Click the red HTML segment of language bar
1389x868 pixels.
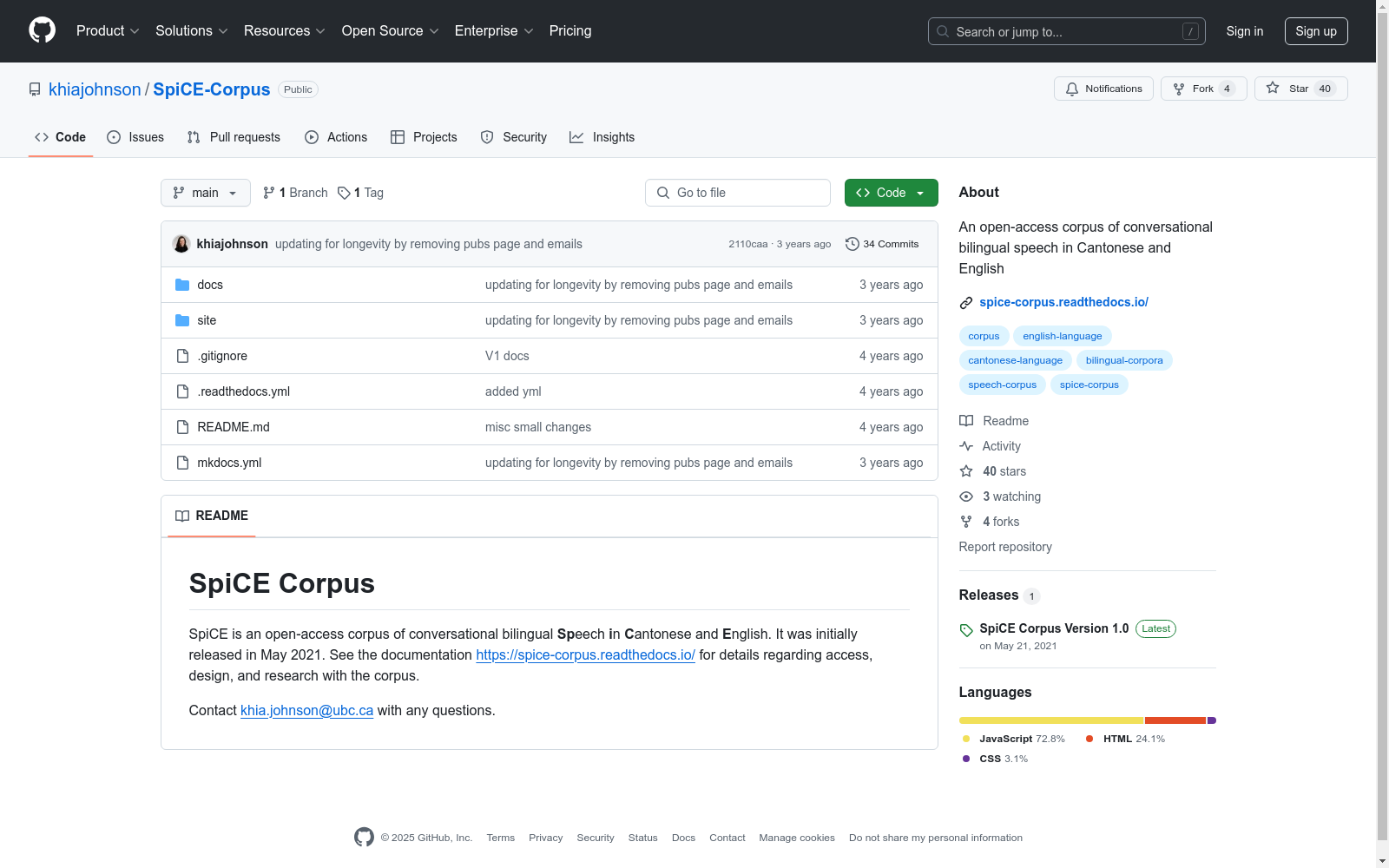pyautogui.click(x=1175, y=720)
